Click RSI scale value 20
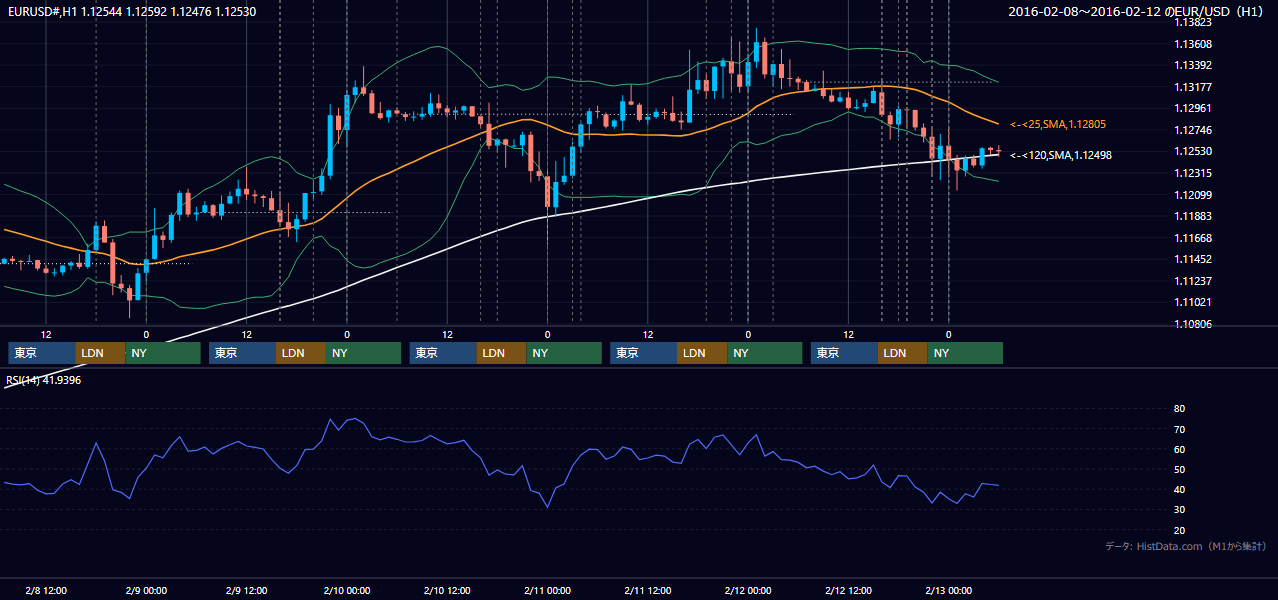The image size is (1278, 600). pyautogui.click(x=1179, y=530)
